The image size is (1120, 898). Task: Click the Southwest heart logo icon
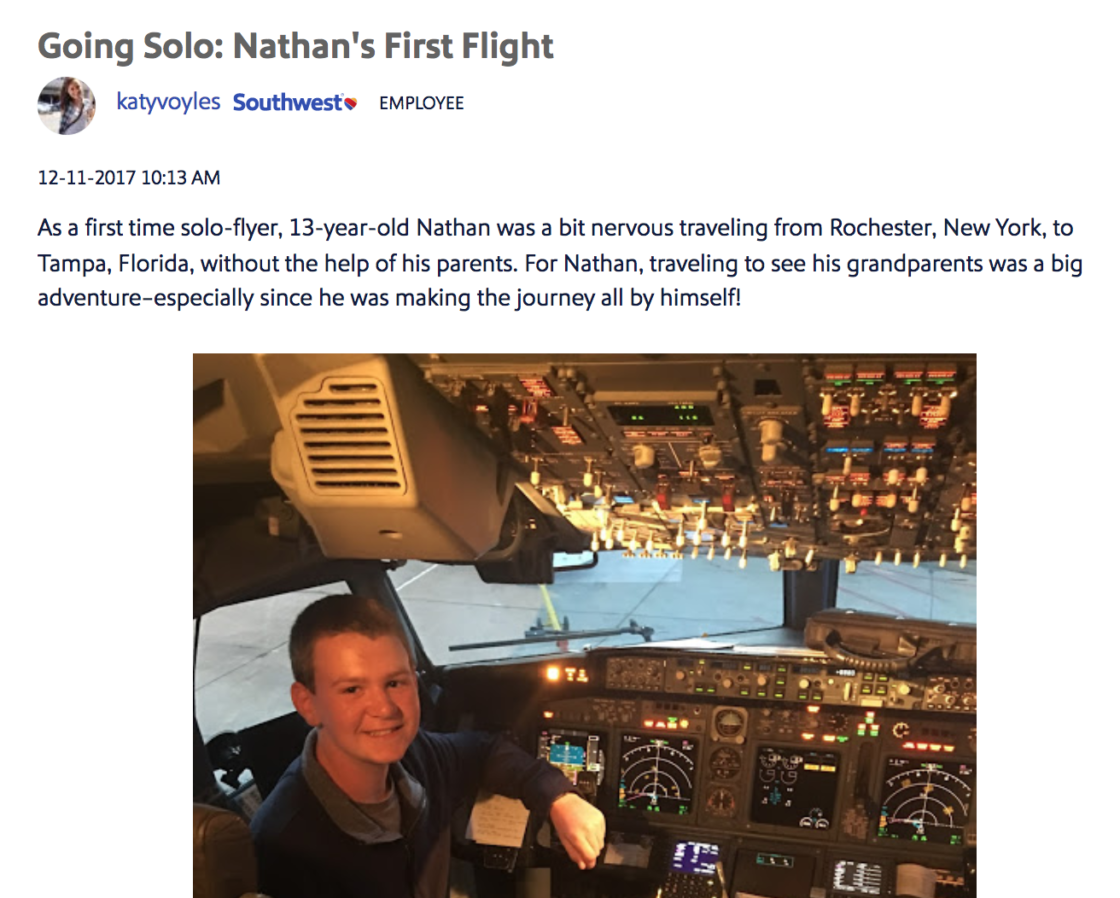[350, 104]
